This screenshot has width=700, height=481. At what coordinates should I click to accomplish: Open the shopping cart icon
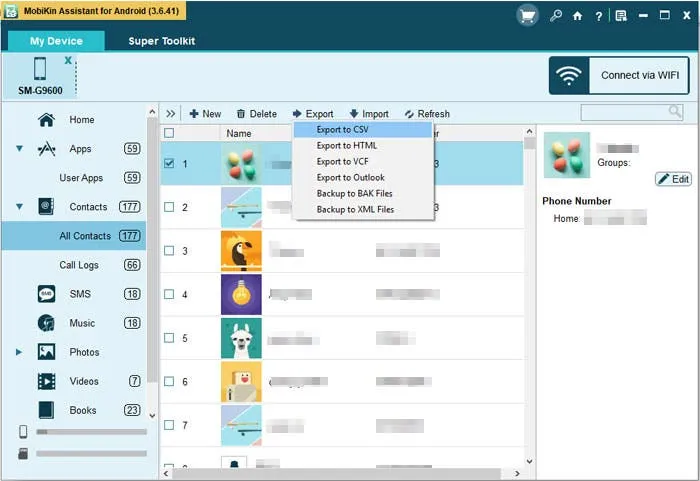527,16
